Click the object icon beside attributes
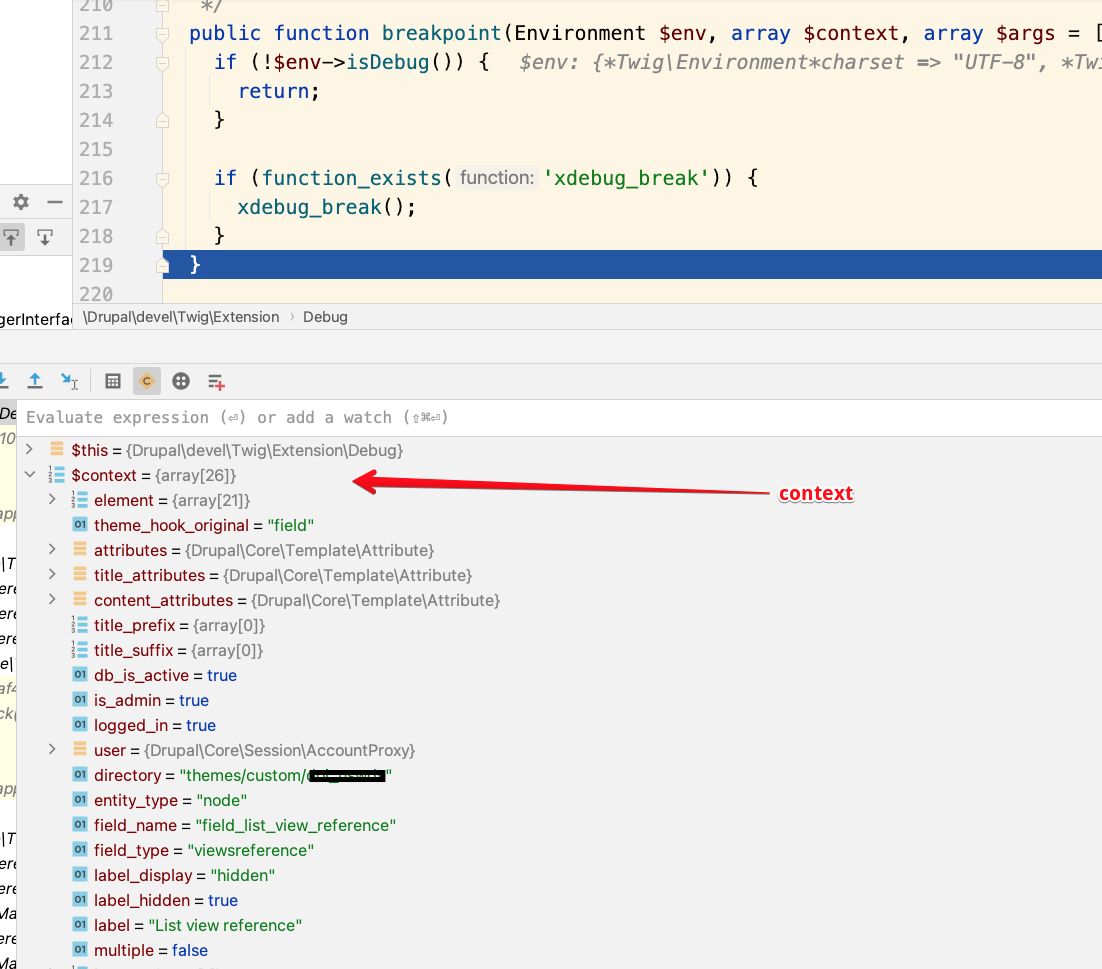Screen dimensions: 1102x969 (x=80, y=549)
